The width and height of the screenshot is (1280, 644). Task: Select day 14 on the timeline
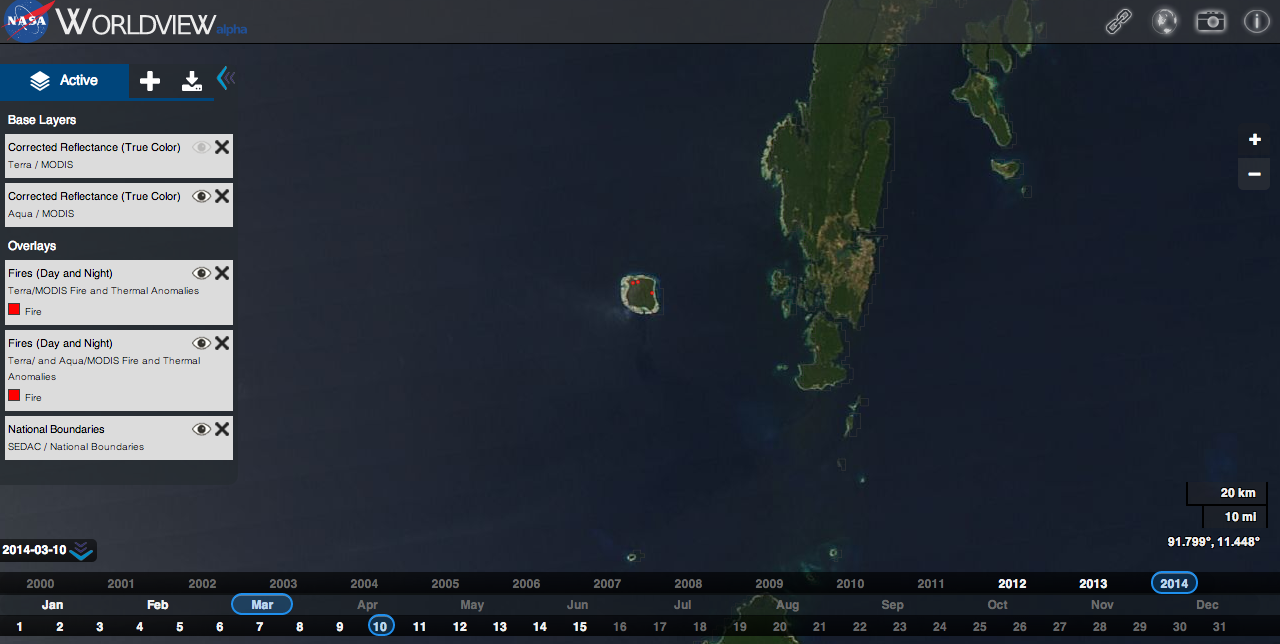click(539, 626)
